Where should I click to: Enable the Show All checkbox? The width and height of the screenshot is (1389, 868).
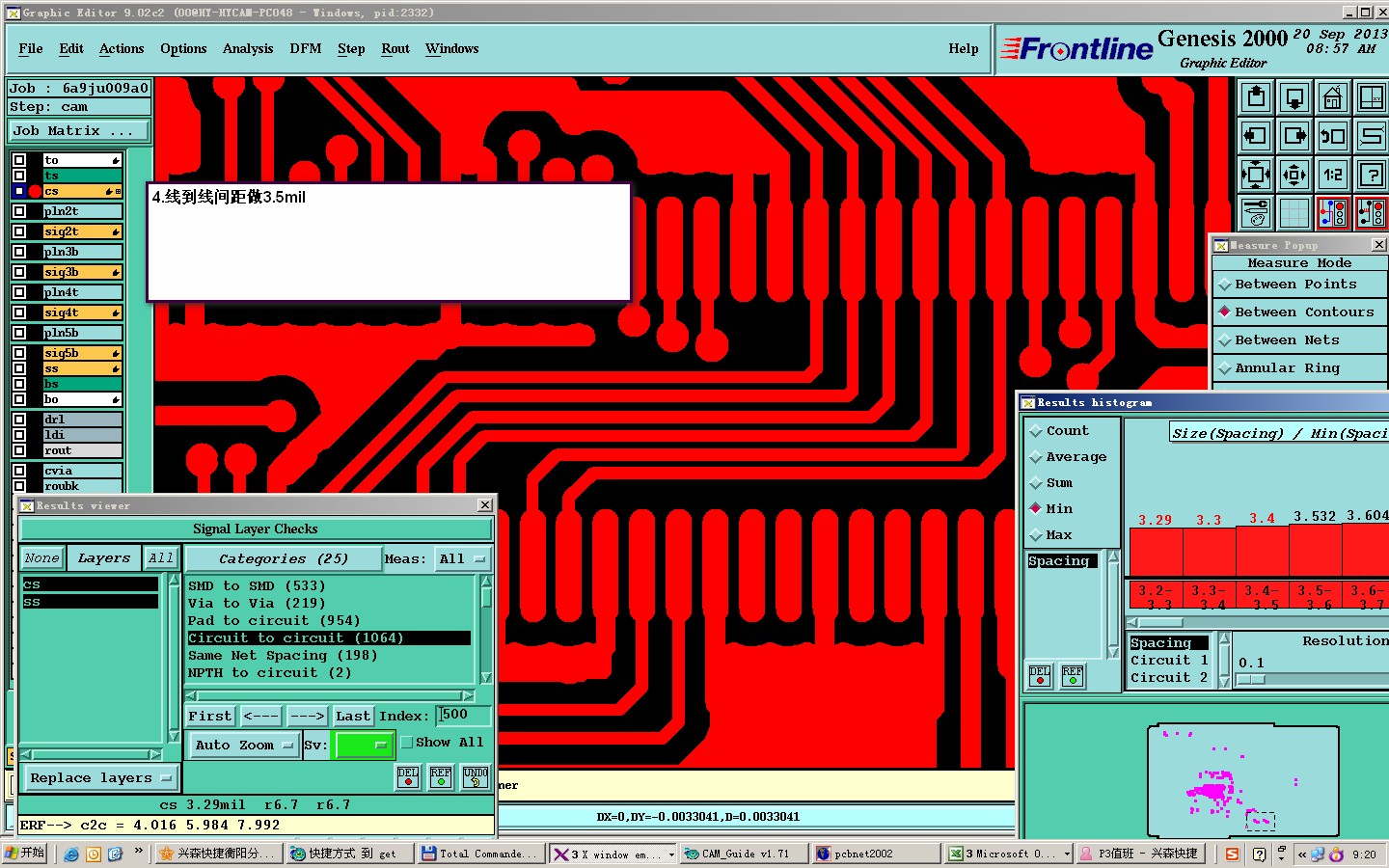click(407, 742)
